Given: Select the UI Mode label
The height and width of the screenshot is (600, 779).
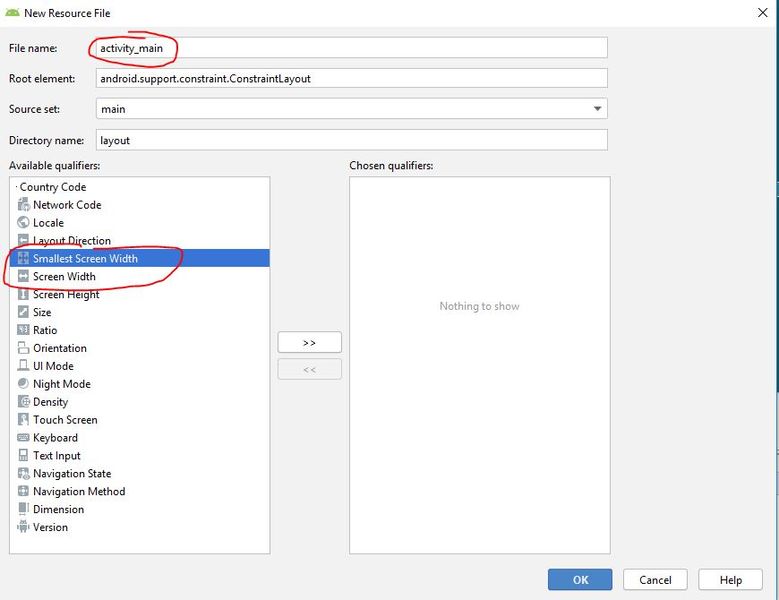Looking at the screenshot, I should coord(53,366).
